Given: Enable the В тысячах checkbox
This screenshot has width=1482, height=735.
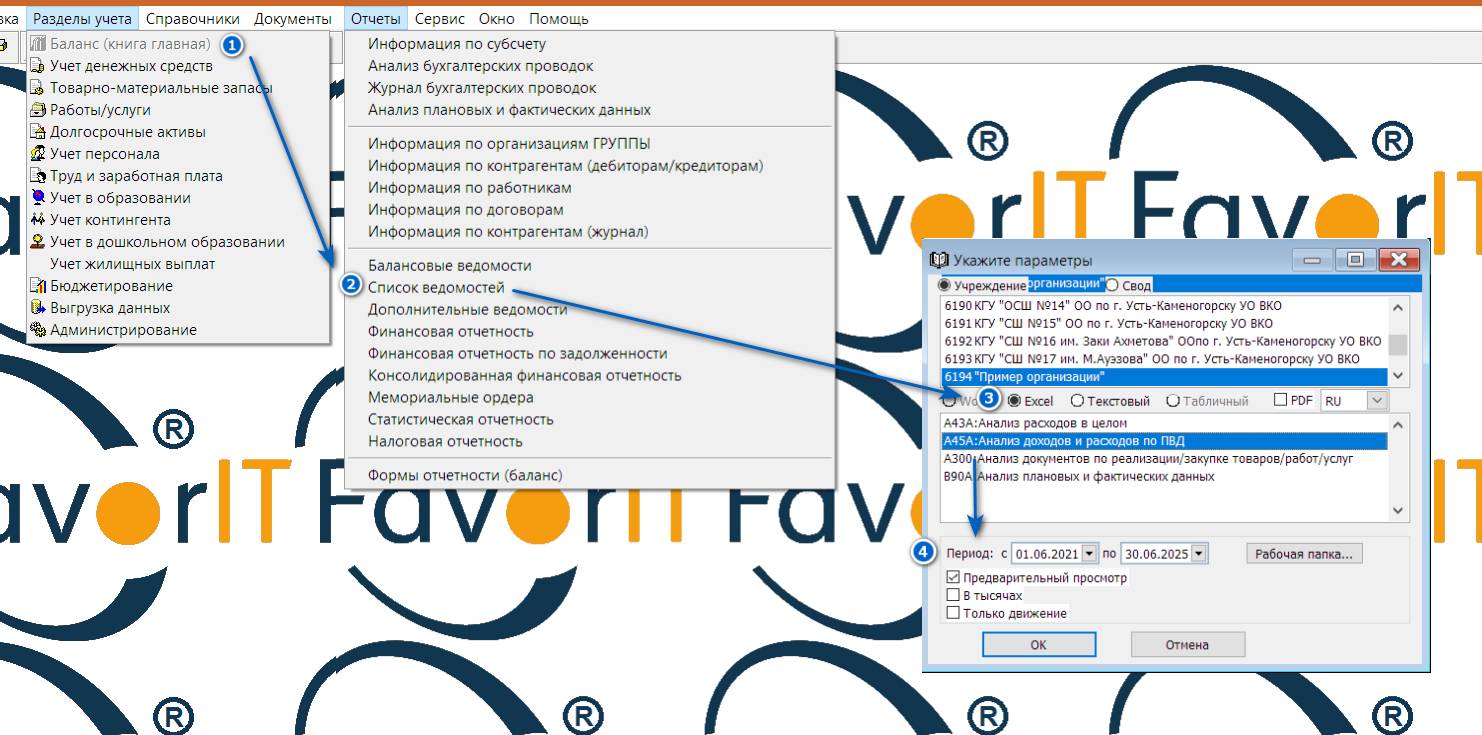Looking at the screenshot, I should pyautogui.click(x=953, y=595).
